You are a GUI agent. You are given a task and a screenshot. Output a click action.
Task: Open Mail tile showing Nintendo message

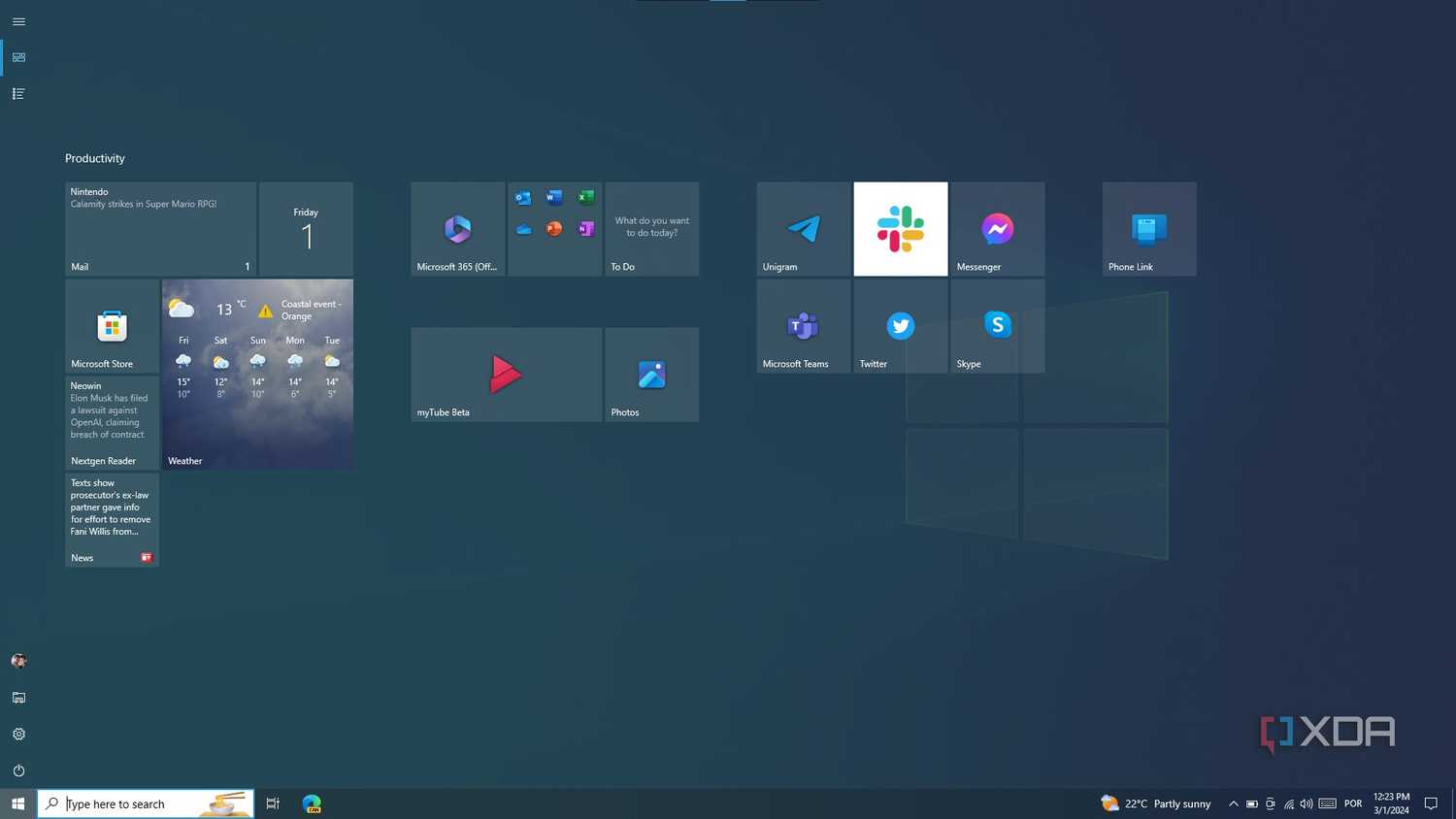click(x=161, y=229)
